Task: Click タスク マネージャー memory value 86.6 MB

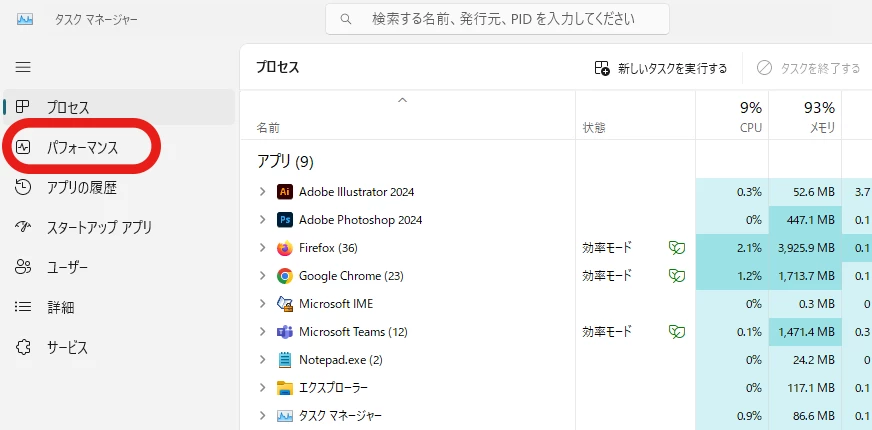Action: point(815,416)
